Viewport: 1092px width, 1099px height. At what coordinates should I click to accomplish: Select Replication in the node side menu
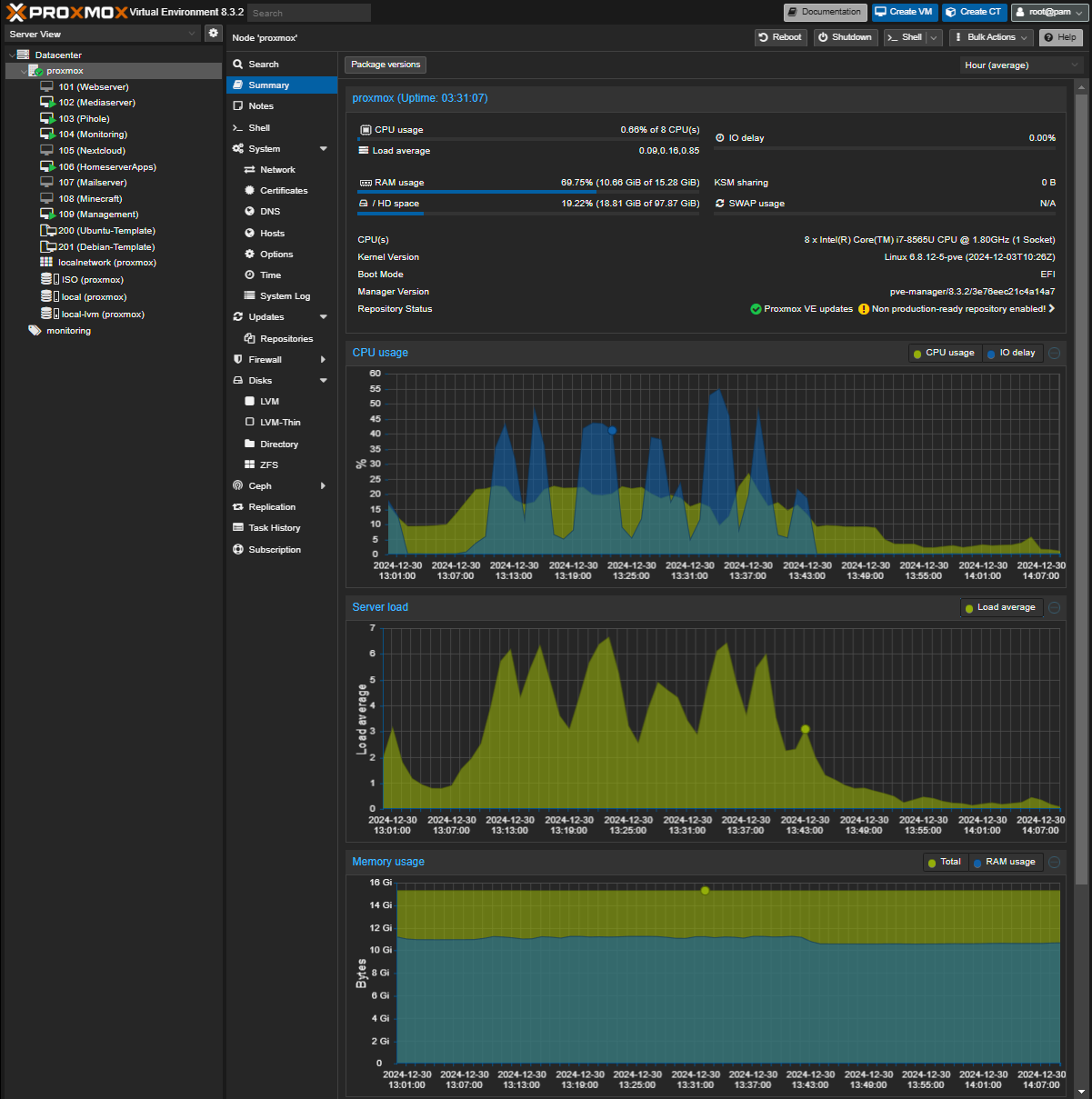[x=282, y=507]
